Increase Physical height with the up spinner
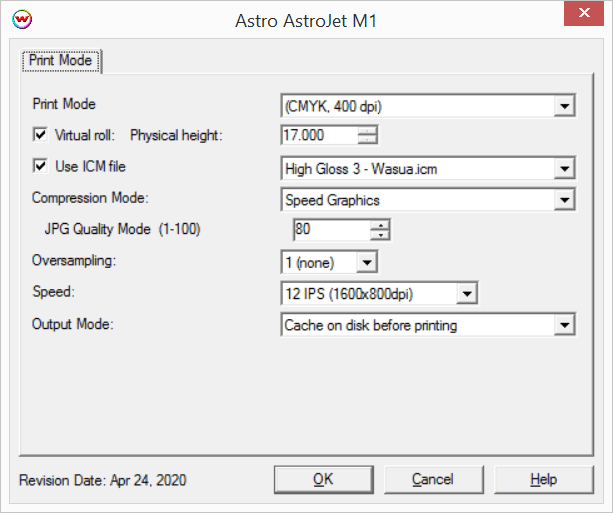Viewport: 613px width, 513px height. [x=367, y=131]
